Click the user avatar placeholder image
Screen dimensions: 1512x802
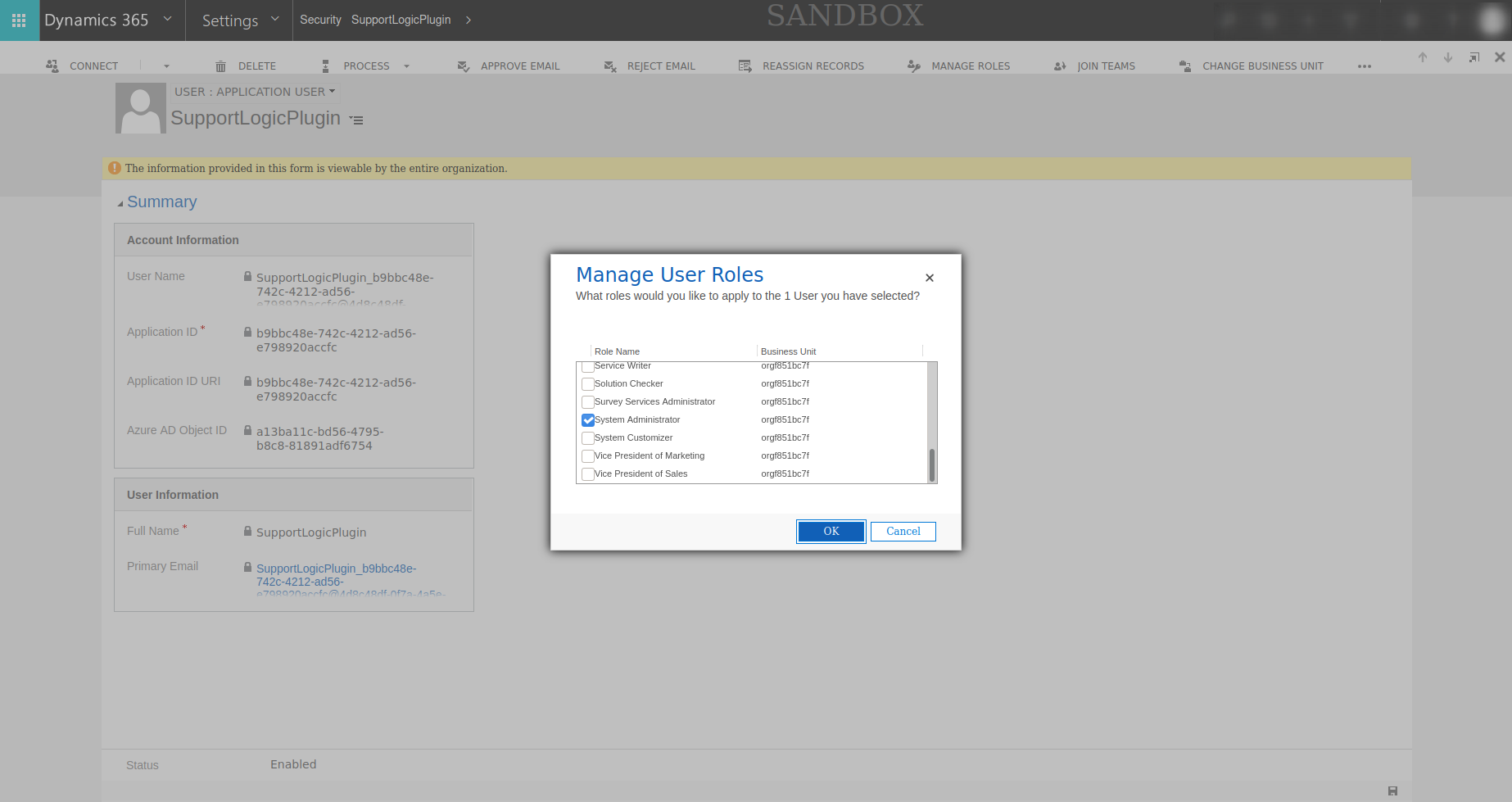(141, 108)
